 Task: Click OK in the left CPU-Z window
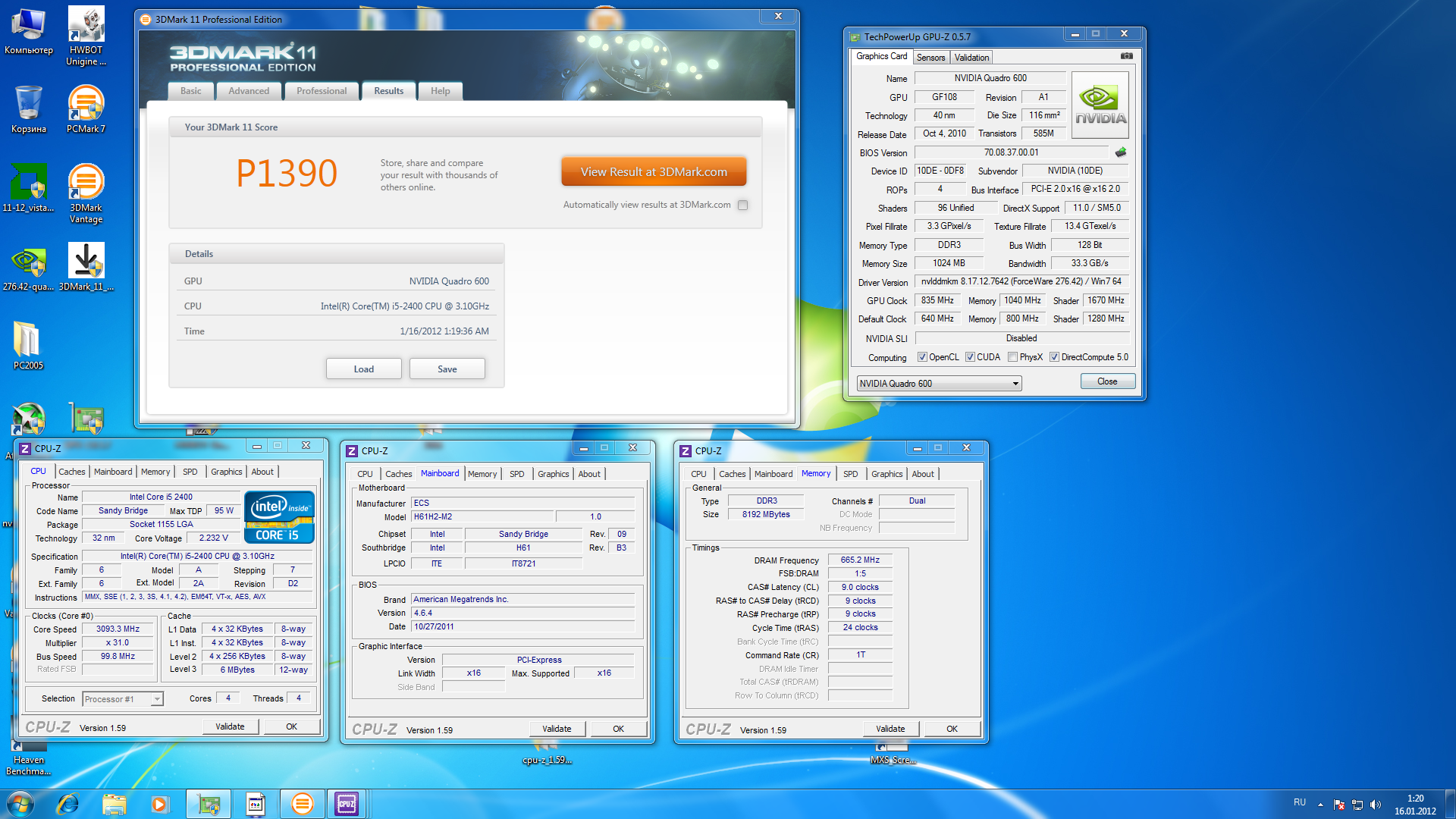(291, 726)
